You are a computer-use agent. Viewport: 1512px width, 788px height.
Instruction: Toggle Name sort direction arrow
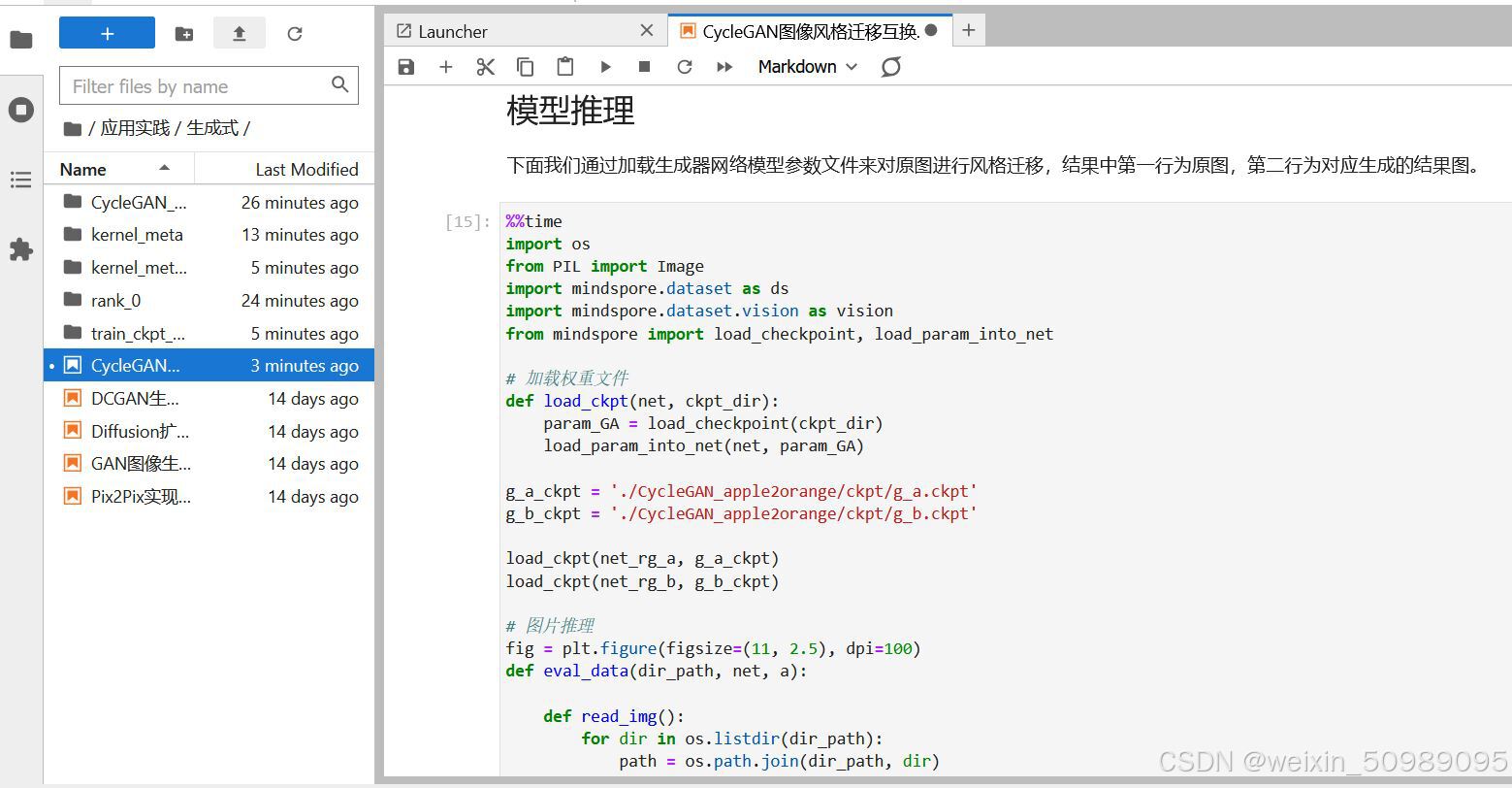point(165,167)
